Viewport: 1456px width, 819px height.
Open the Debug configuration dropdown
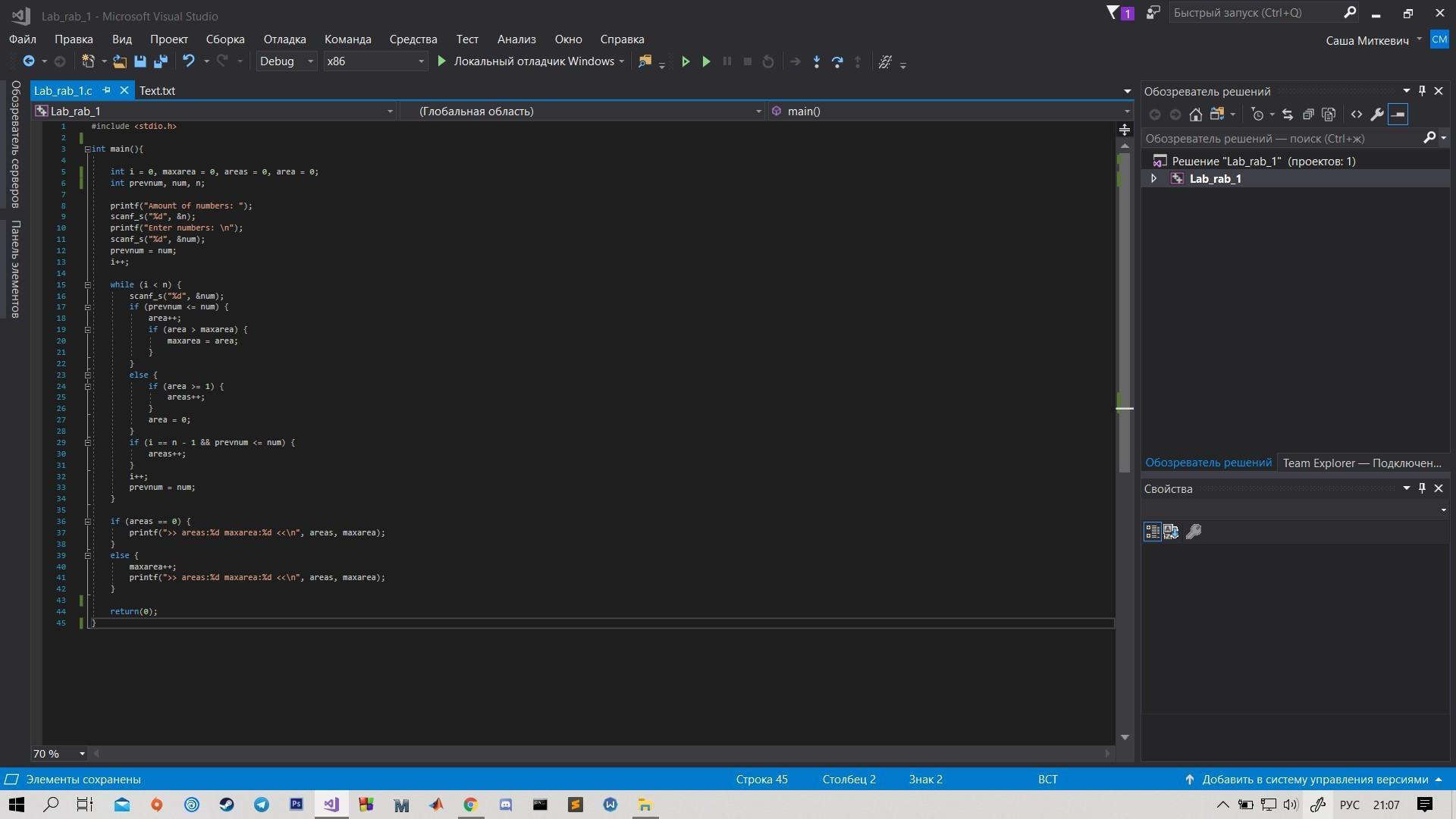click(x=287, y=61)
